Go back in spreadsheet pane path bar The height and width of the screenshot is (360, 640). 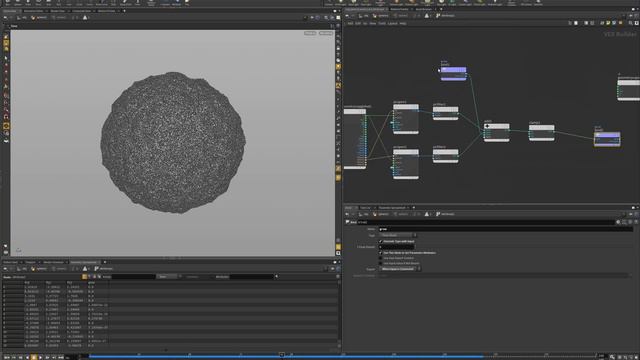[5, 269]
